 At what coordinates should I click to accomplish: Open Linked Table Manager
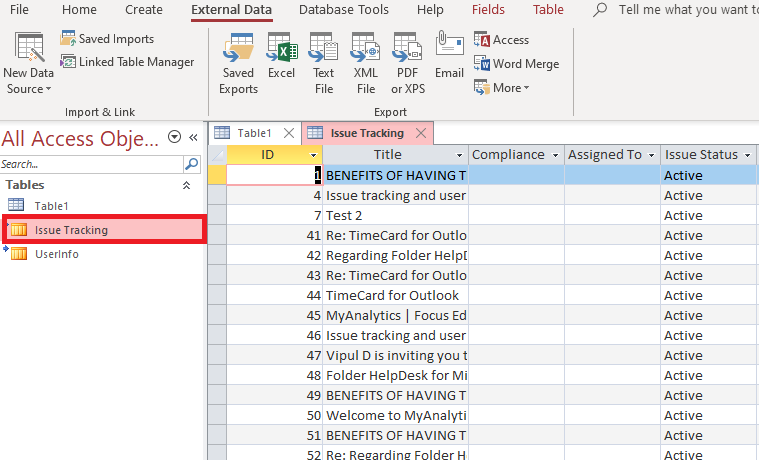coord(126,62)
